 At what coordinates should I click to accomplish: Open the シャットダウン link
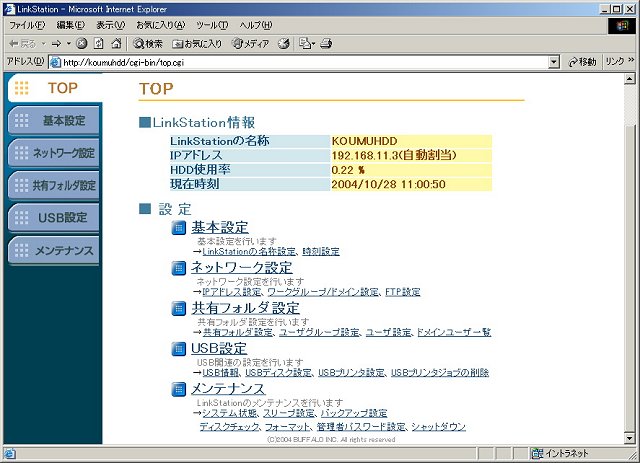coord(438,427)
